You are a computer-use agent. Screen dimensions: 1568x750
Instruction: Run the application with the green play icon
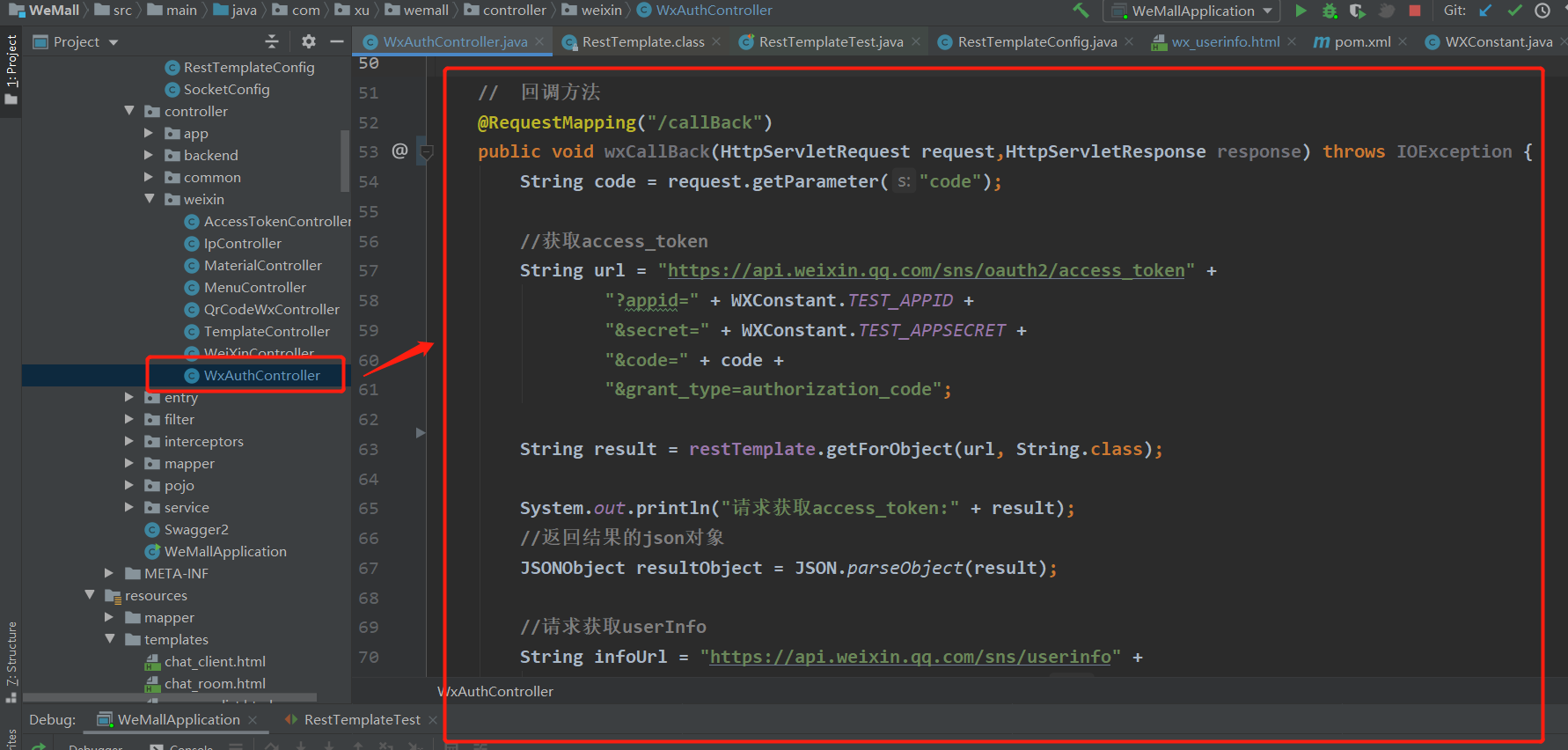click(x=1301, y=11)
